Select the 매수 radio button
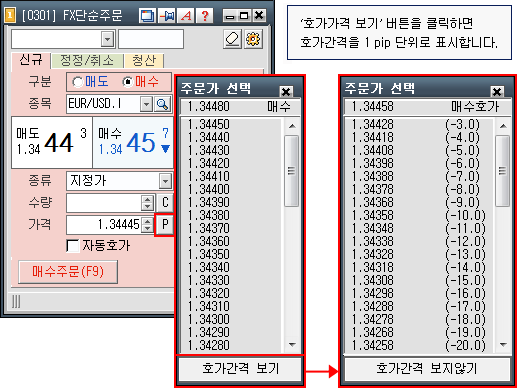 128,82
